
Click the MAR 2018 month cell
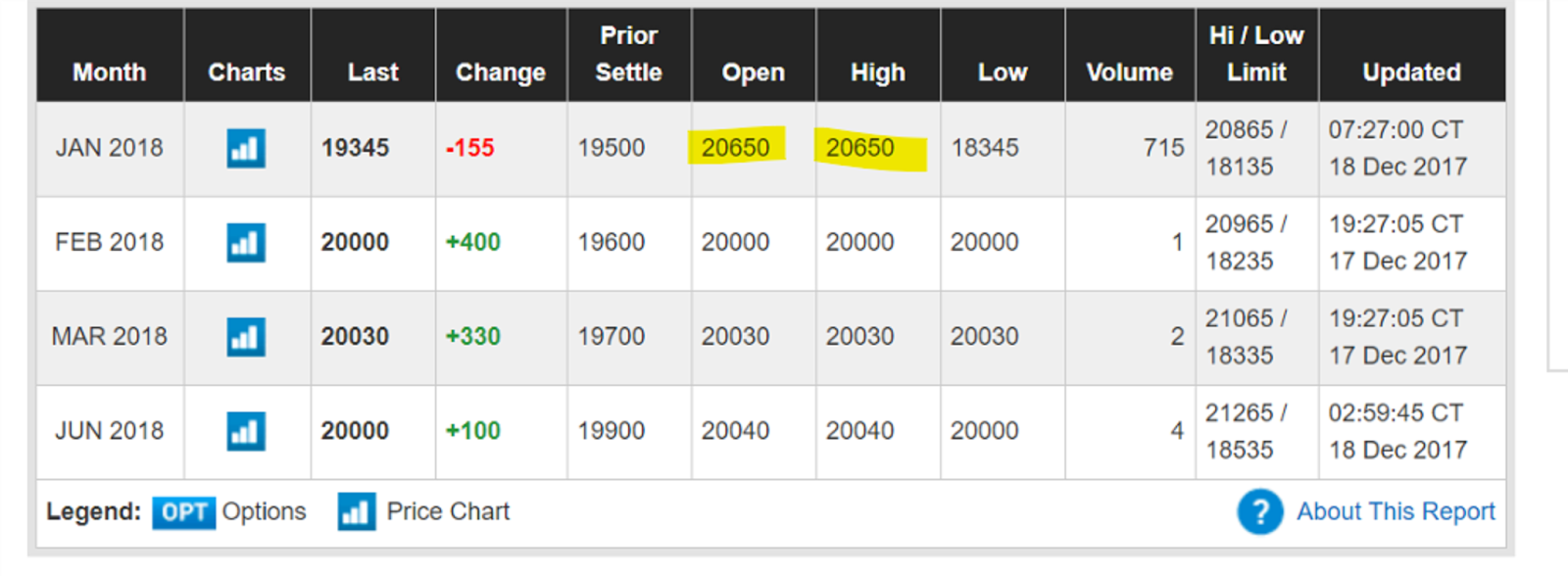110,336
